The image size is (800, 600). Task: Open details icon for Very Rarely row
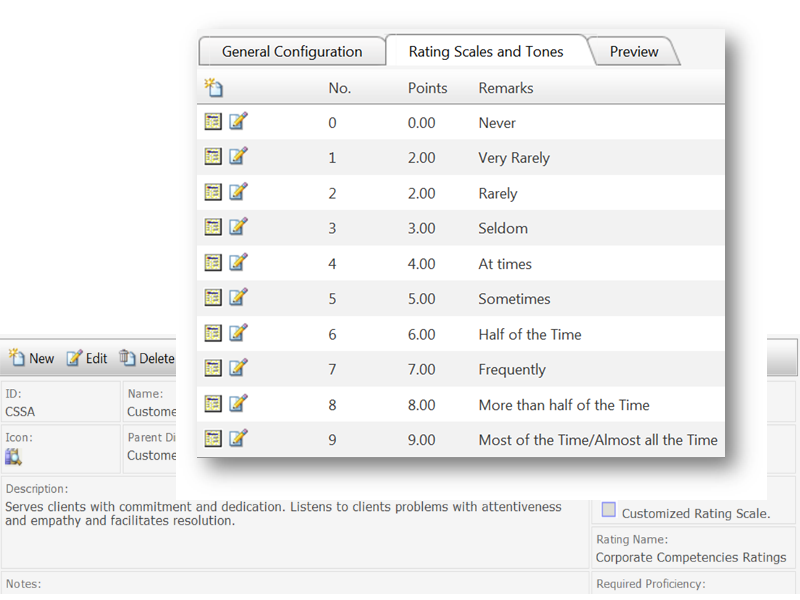[x=213, y=157]
